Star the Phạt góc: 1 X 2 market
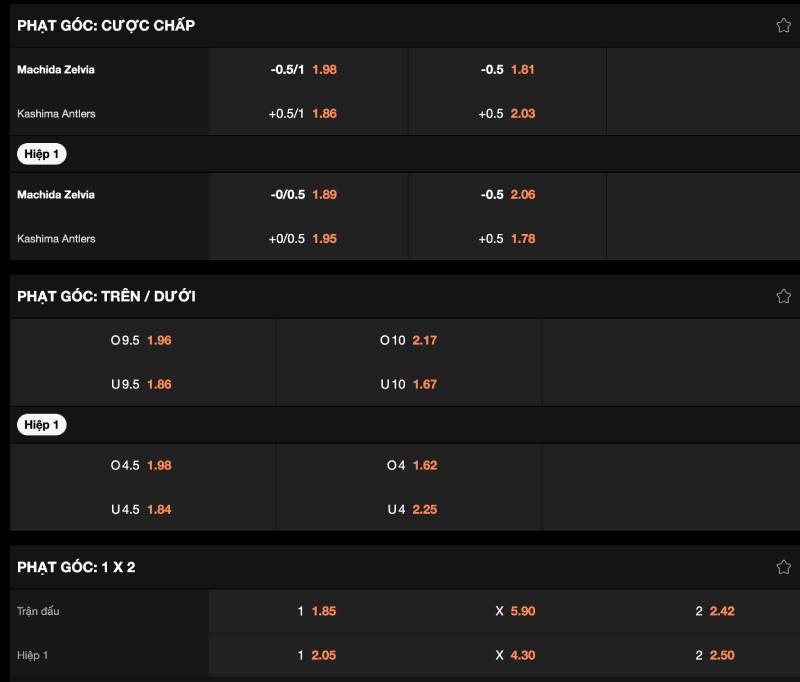800x682 pixels. click(783, 567)
